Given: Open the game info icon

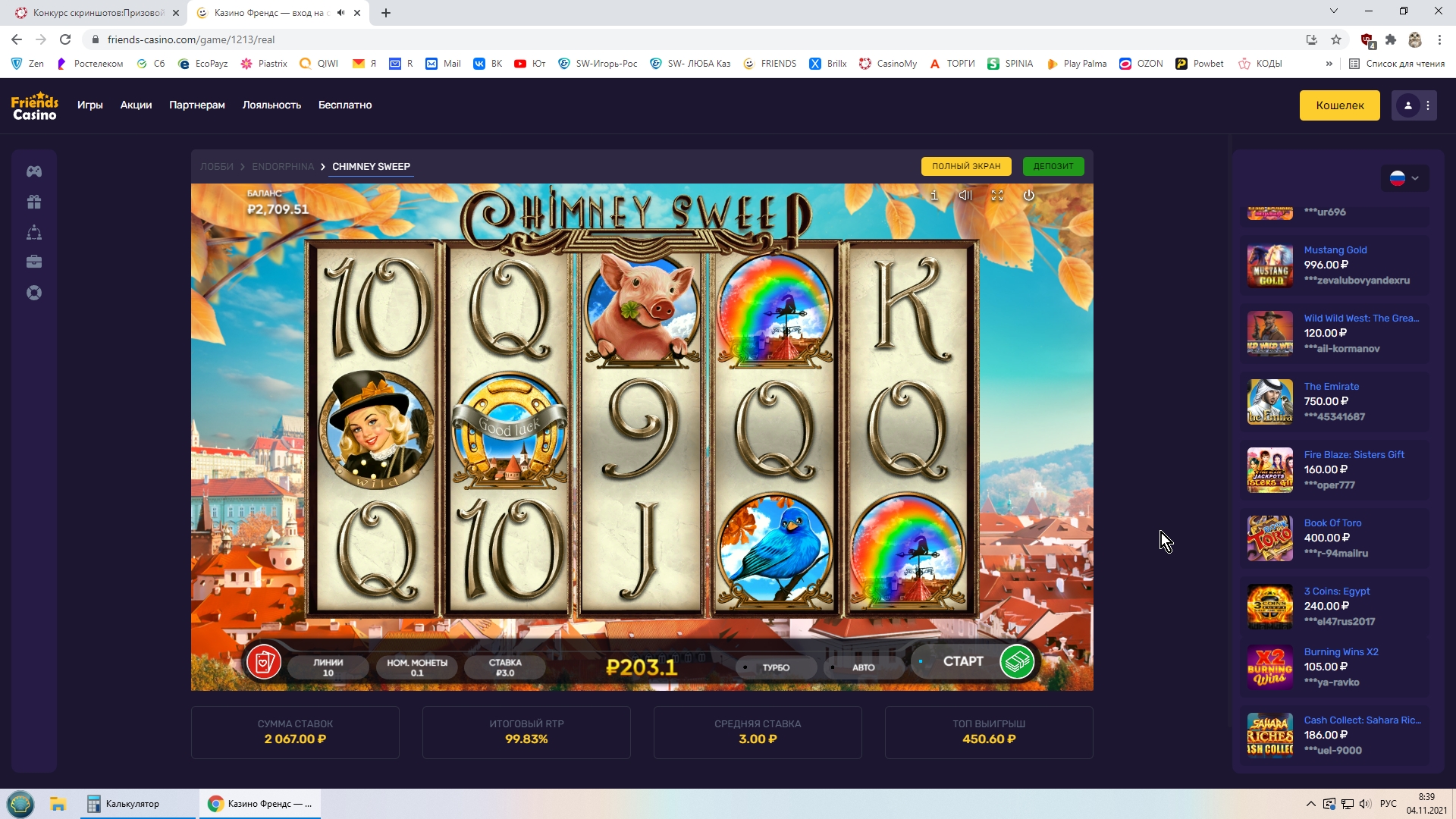Looking at the screenshot, I should [934, 196].
